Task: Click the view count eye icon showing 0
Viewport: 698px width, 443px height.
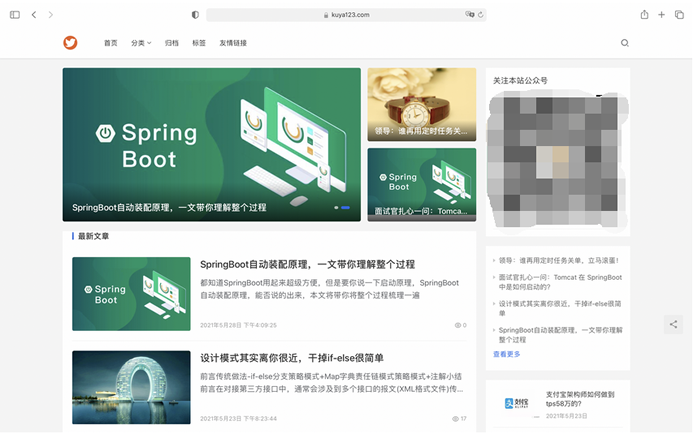Action: pyautogui.click(x=457, y=325)
